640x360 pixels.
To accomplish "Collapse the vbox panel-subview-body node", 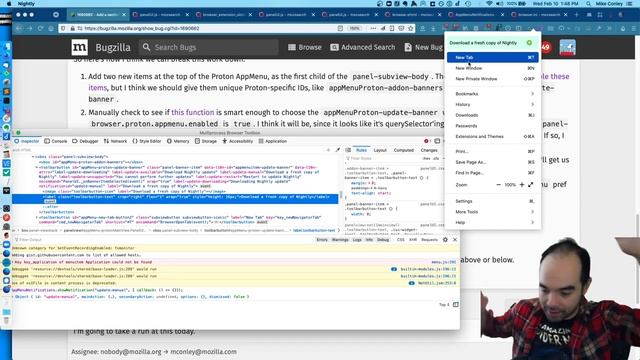I will pos(33,157).
